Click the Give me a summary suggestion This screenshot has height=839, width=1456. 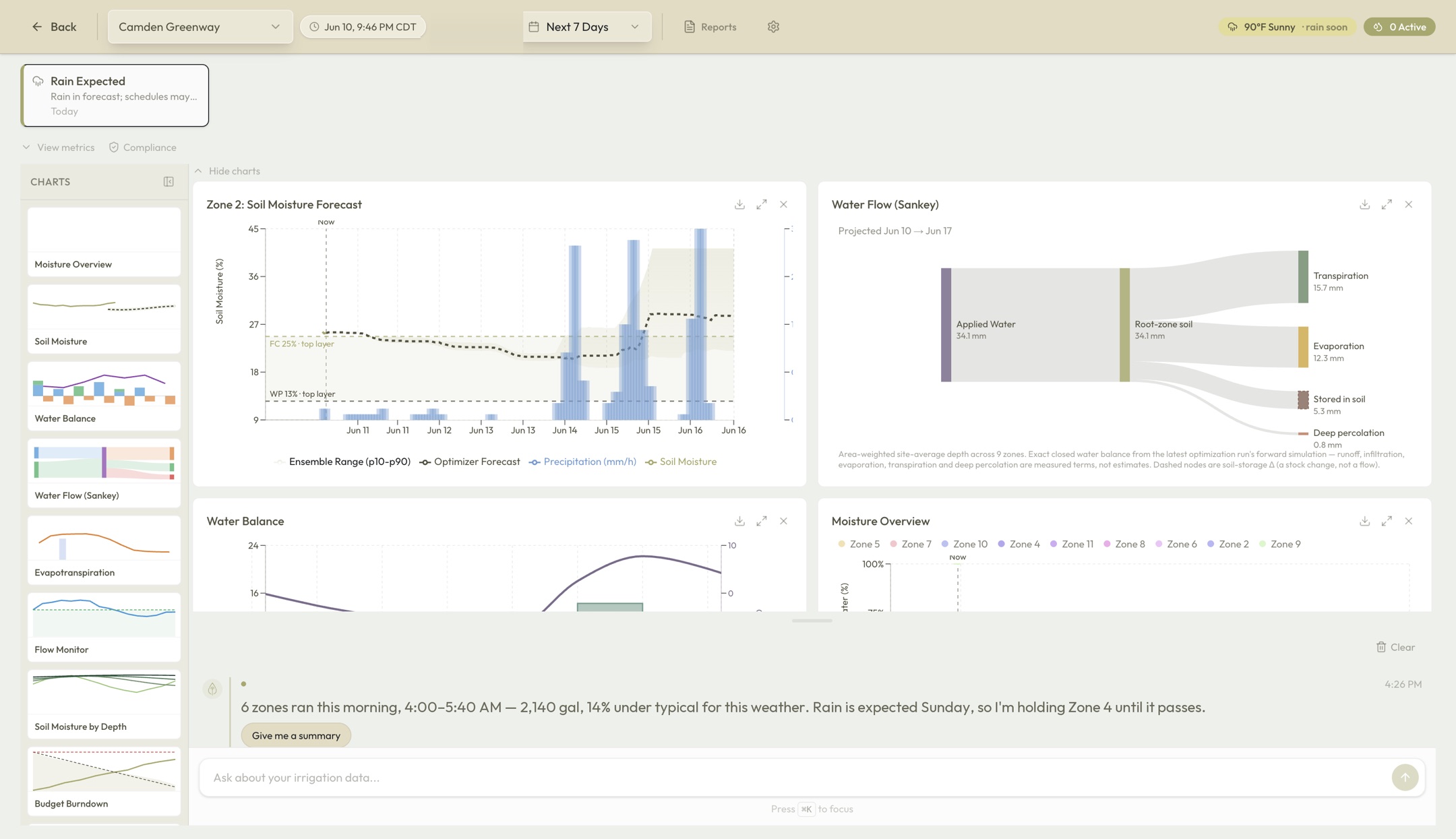tap(296, 735)
